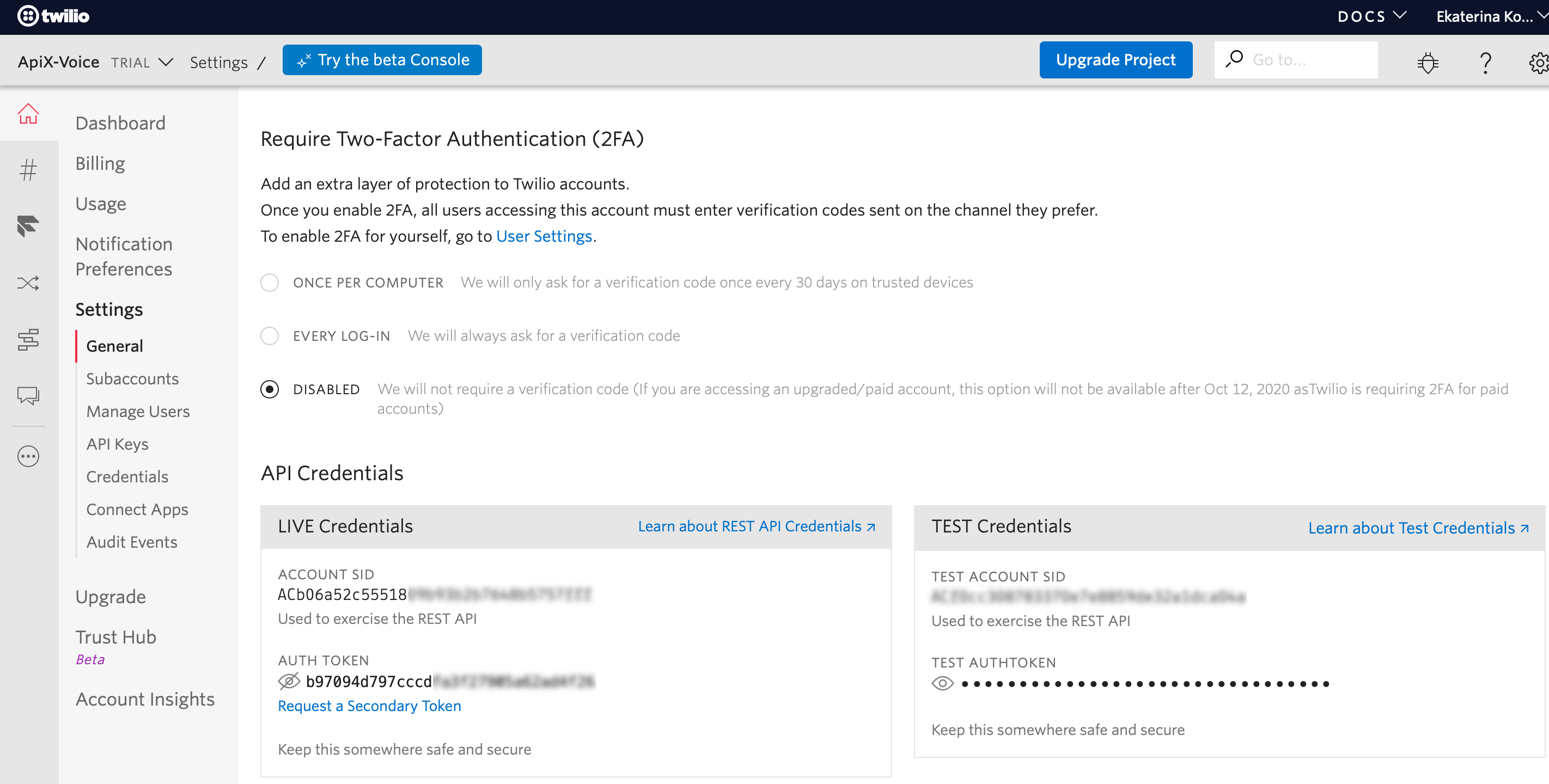Click the Upgrade Project button
The image size is (1549, 784).
coord(1115,59)
